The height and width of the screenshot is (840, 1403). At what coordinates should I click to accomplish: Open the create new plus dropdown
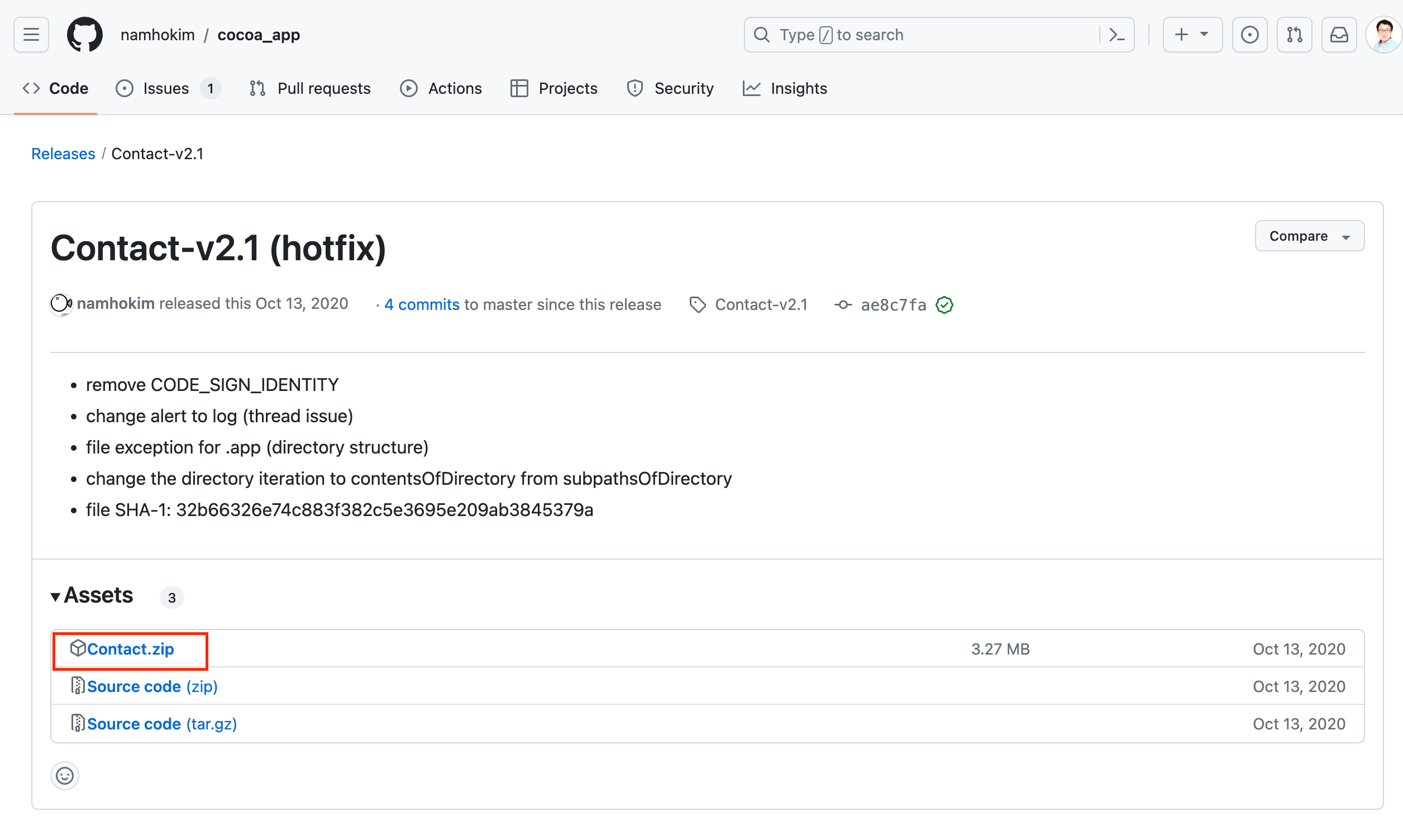coord(1192,35)
